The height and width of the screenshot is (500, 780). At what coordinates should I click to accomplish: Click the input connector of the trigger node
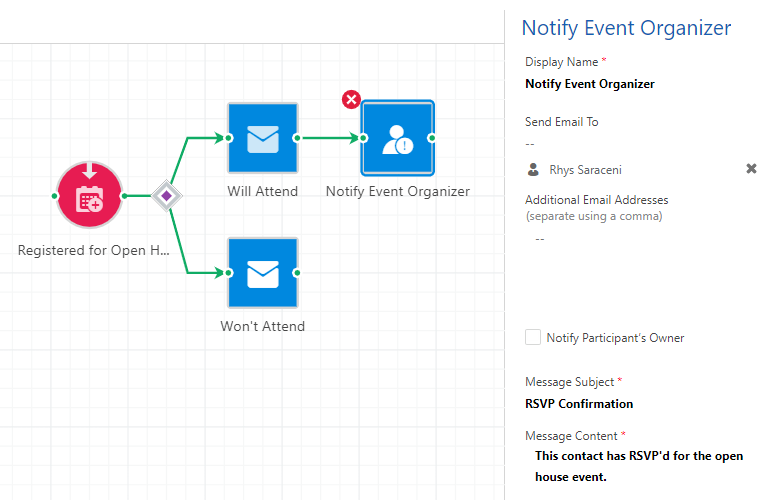55,196
